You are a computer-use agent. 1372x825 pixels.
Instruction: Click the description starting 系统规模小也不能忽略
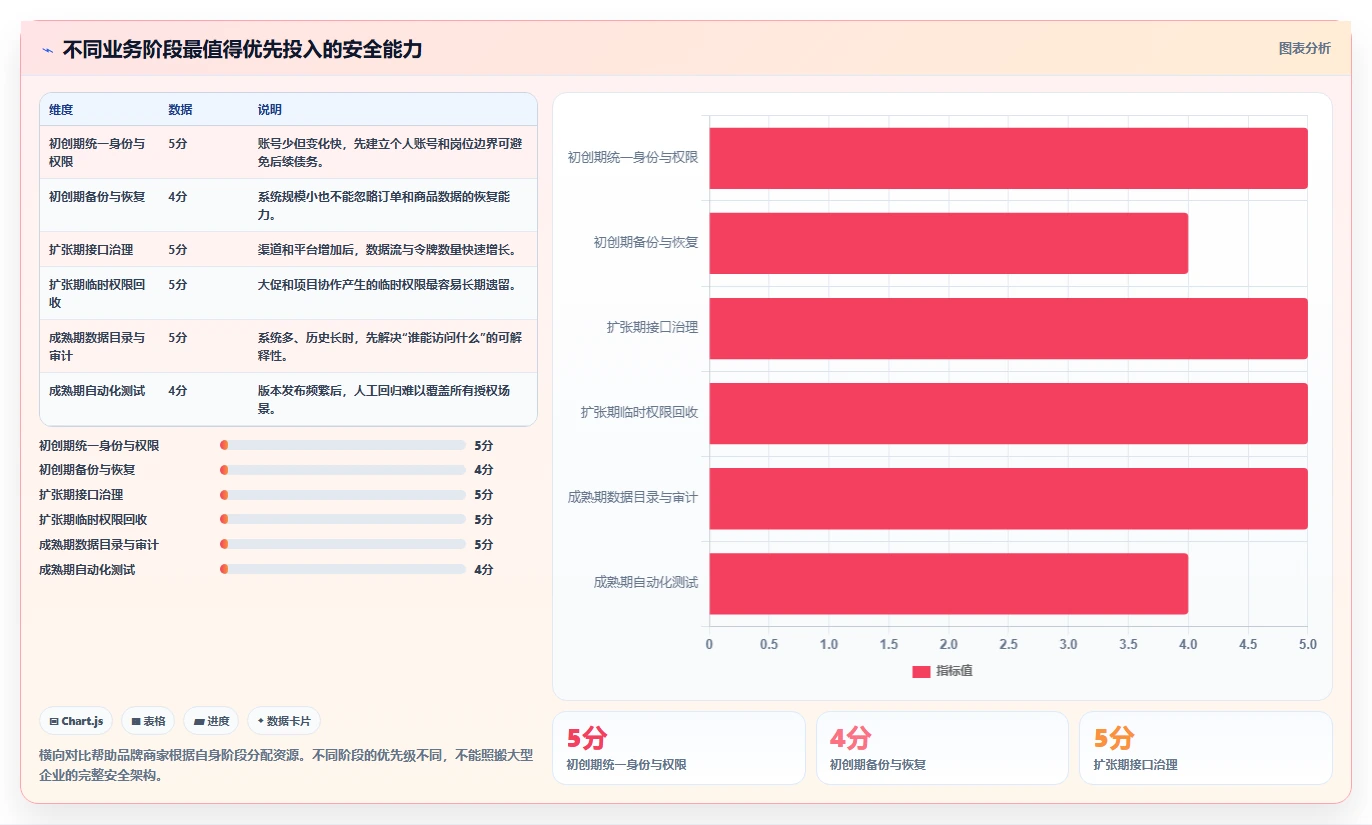(385, 205)
